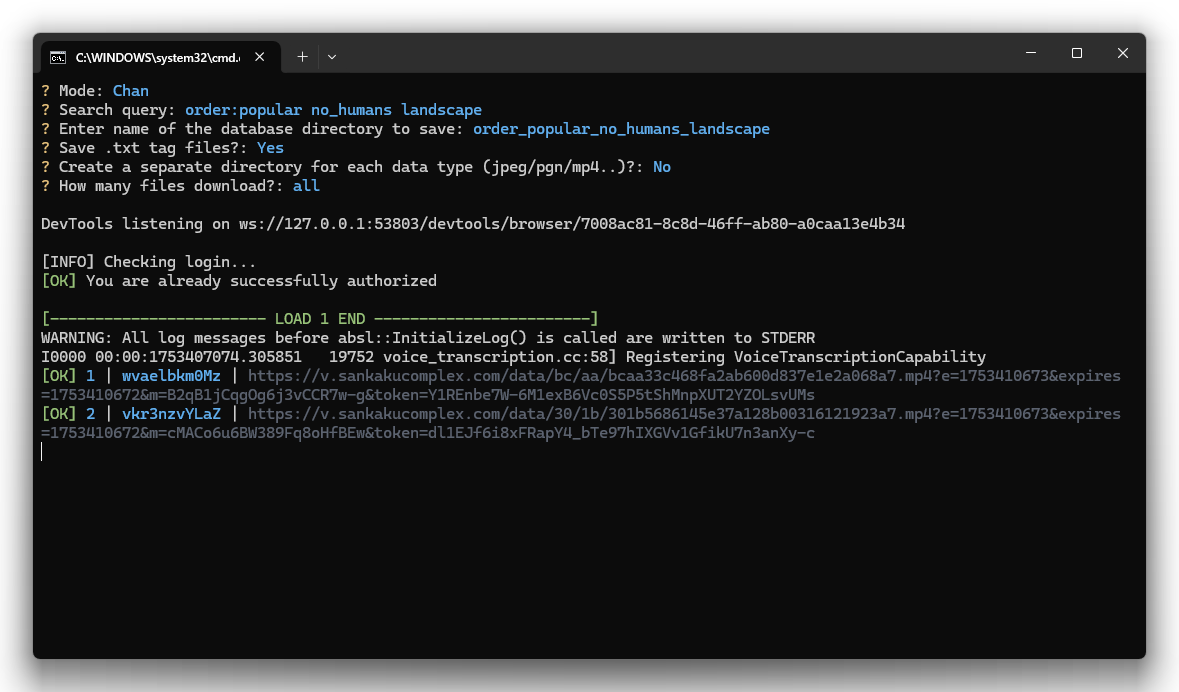
Task: Maximize the terminal window
Action: click(1077, 53)
